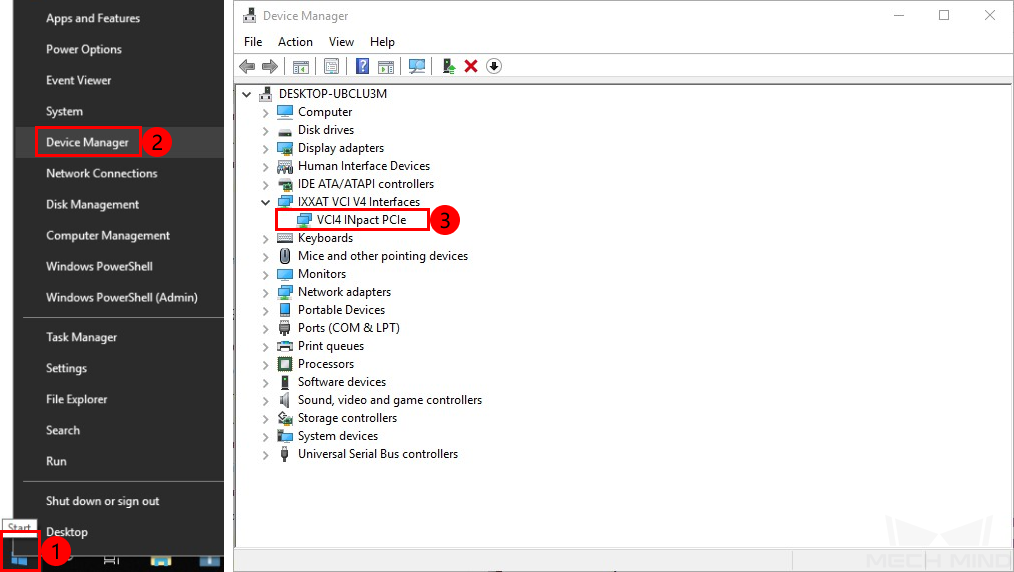Click the blue Help question mark icon
The width and height of the screenshot is (1014, 572).
coord(363,66)
